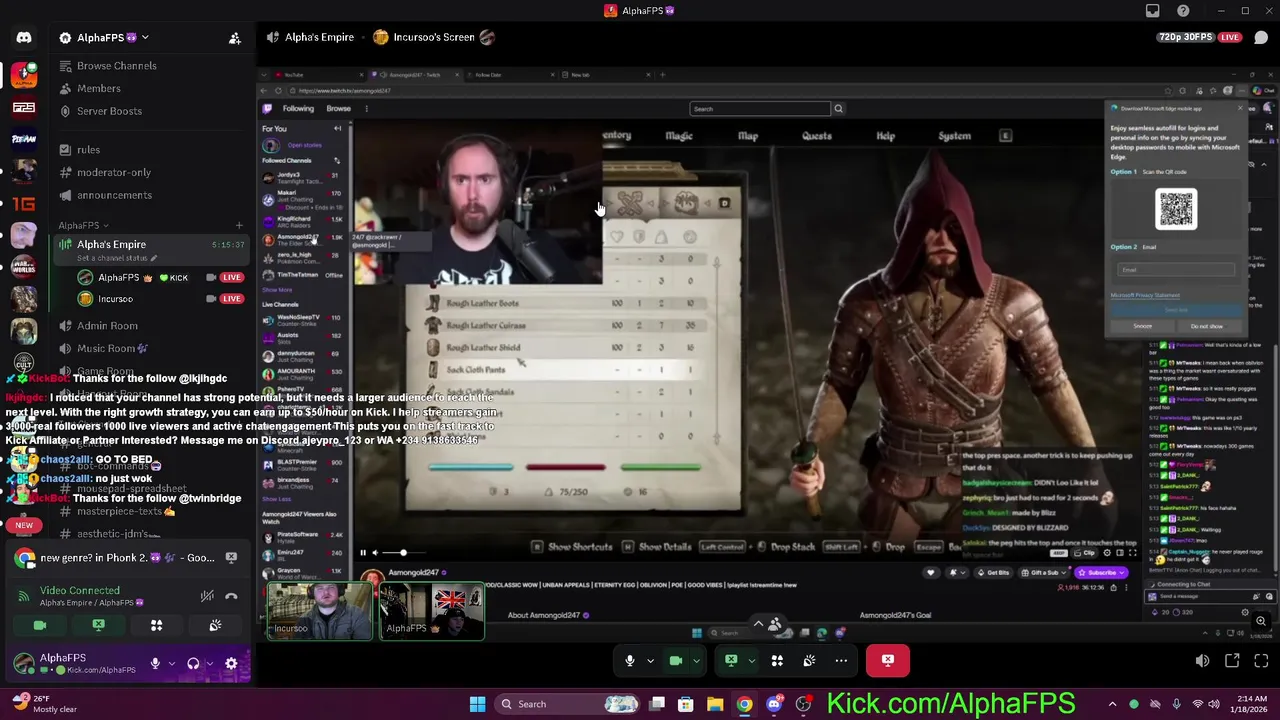Open the War Worlds server icon

[x=24, y=267]
